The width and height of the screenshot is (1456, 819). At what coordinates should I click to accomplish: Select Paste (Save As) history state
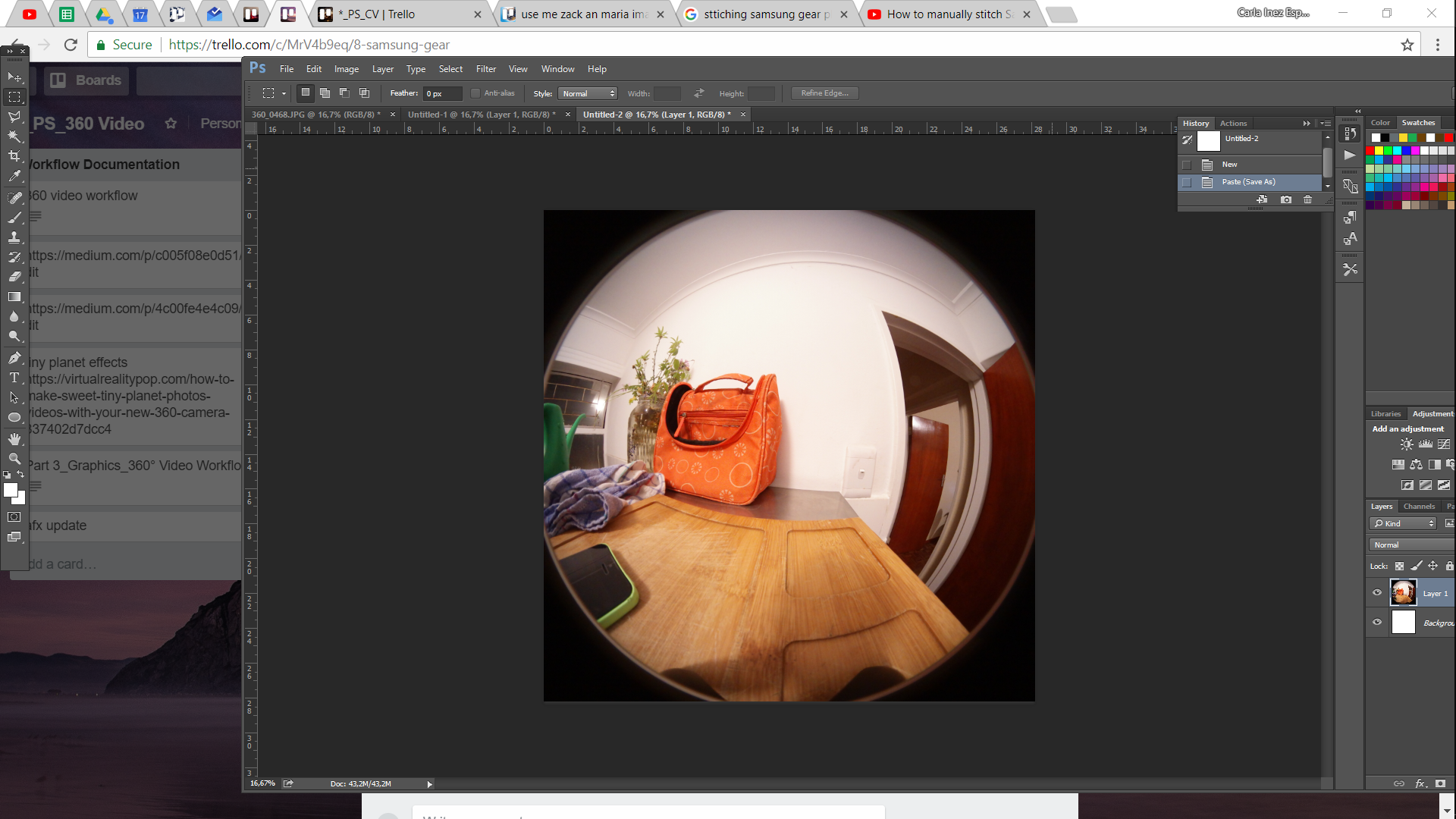[x=1248, y=182]
